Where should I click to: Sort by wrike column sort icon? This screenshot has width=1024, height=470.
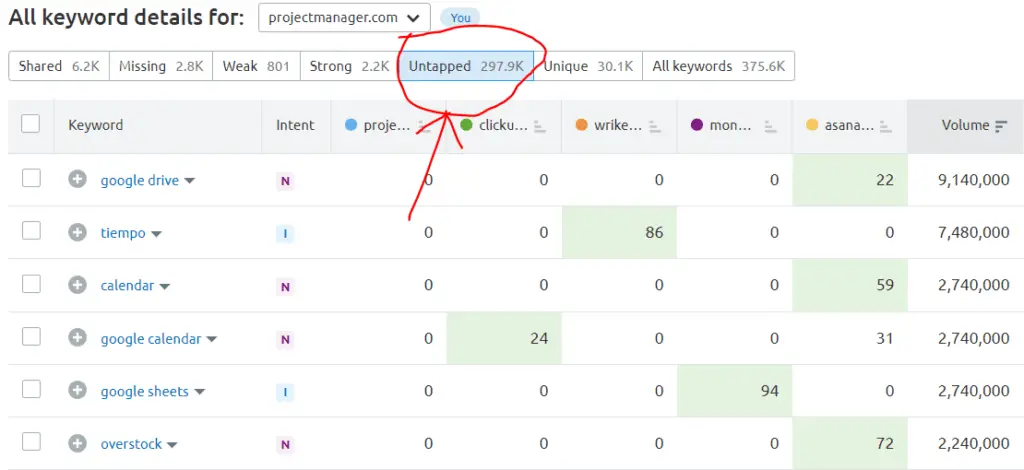655,126
